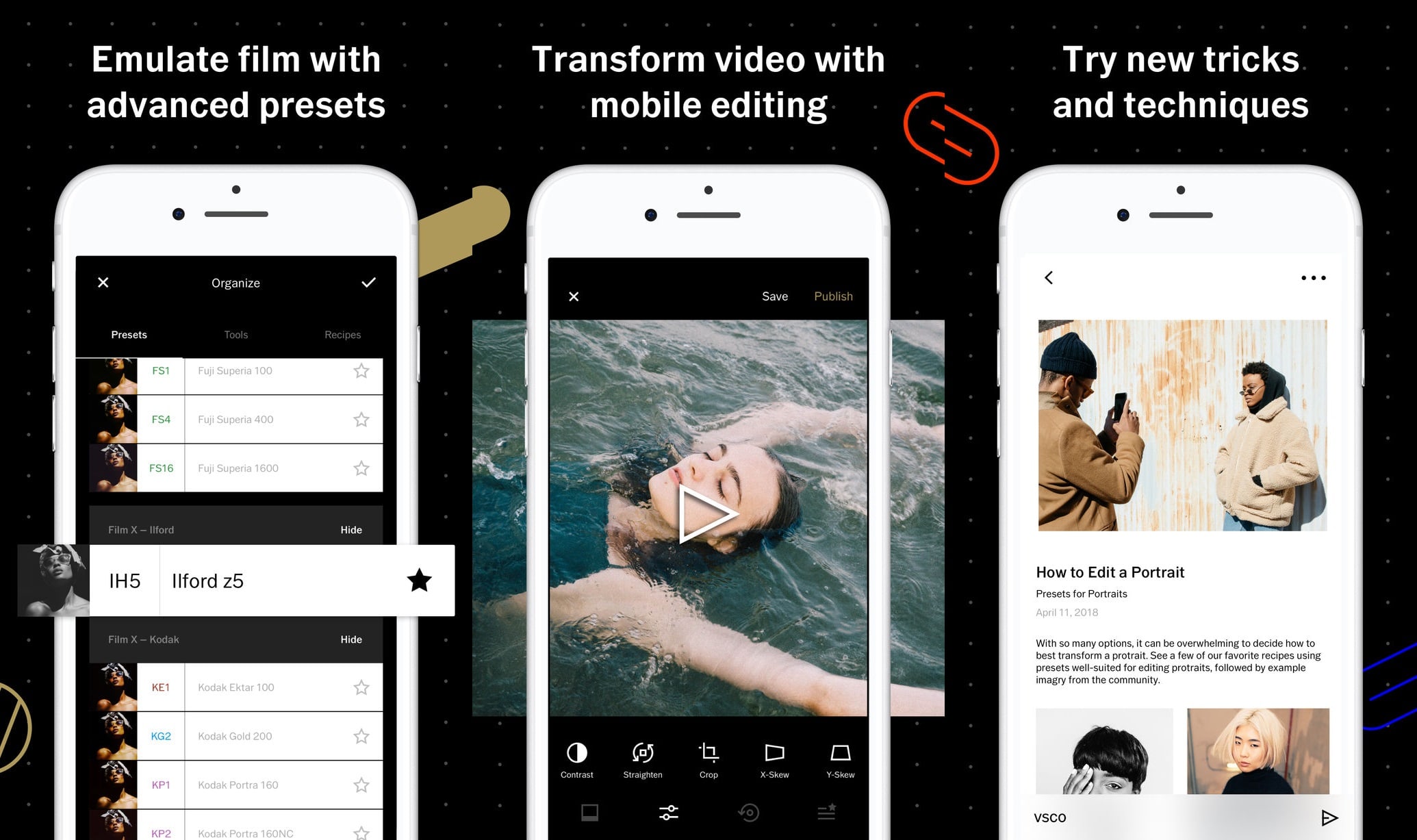Click the Contrast icon in video editor

(x=578, y=752)
